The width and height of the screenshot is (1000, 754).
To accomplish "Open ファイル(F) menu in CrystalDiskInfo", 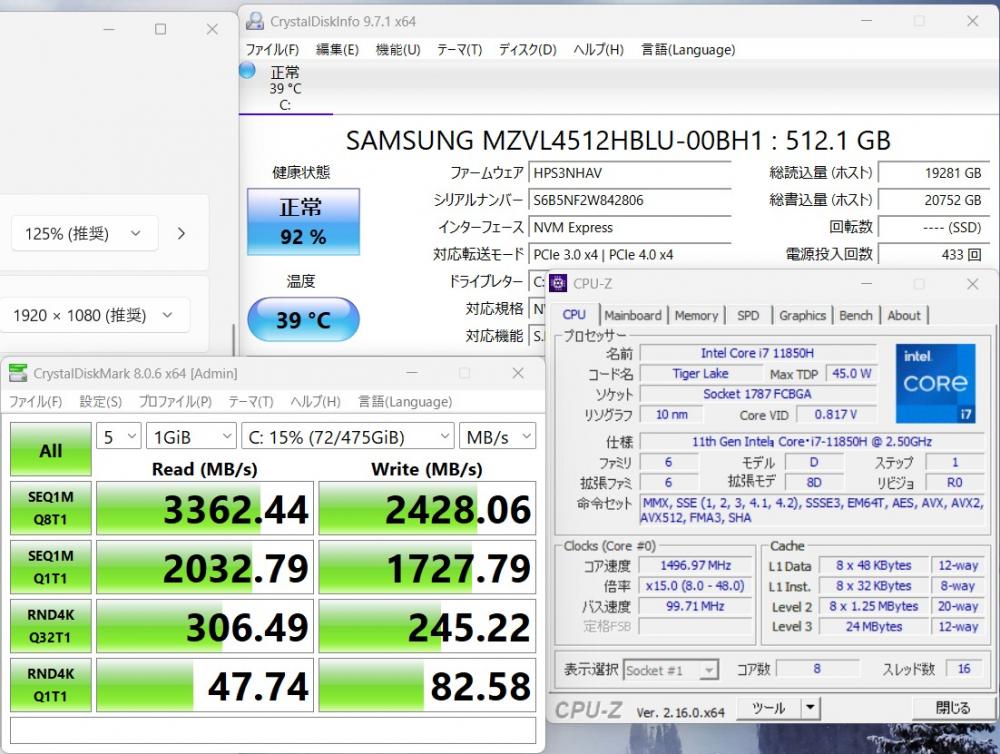I will click(x=272, y=50).
